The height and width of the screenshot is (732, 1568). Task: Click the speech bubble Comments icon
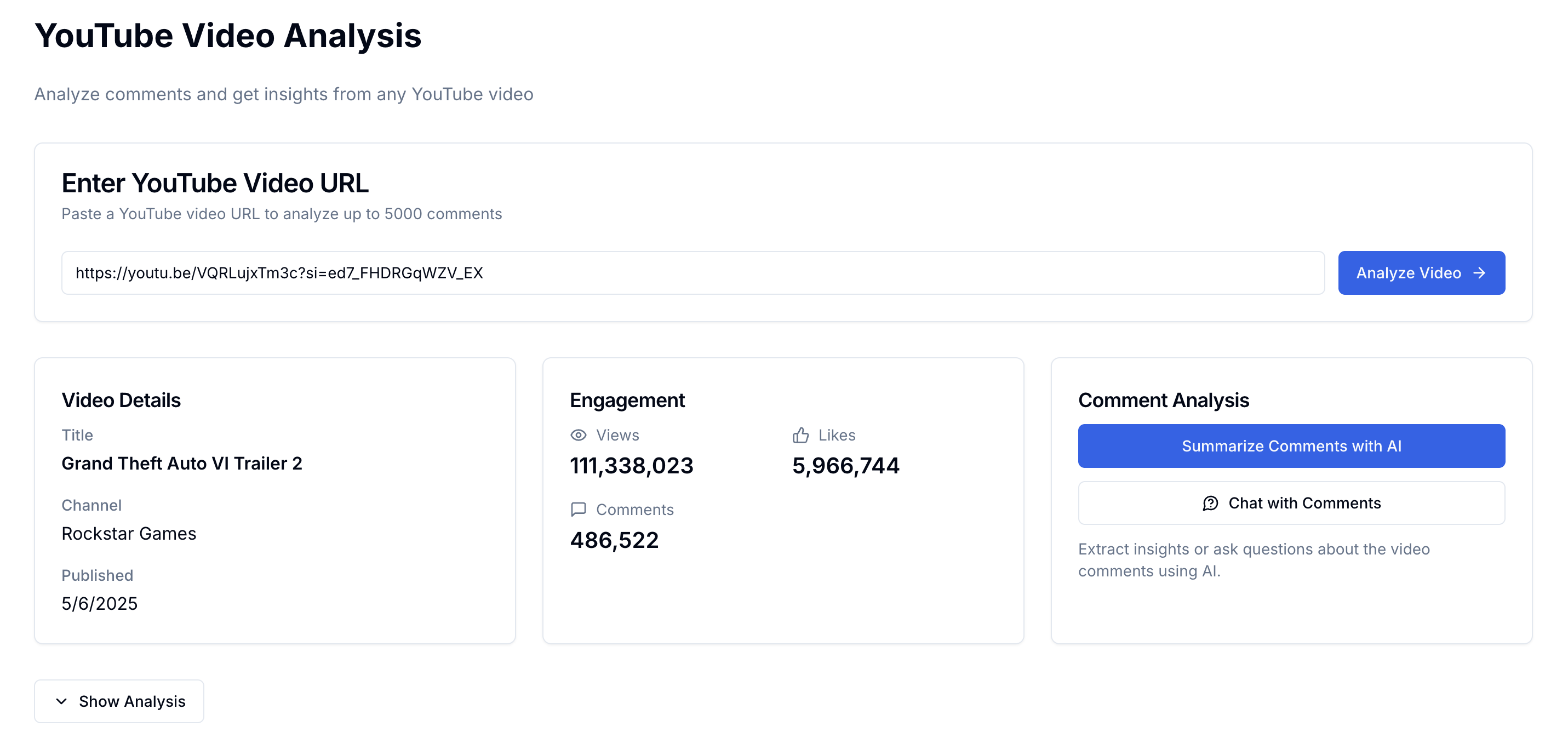(578, 509)
